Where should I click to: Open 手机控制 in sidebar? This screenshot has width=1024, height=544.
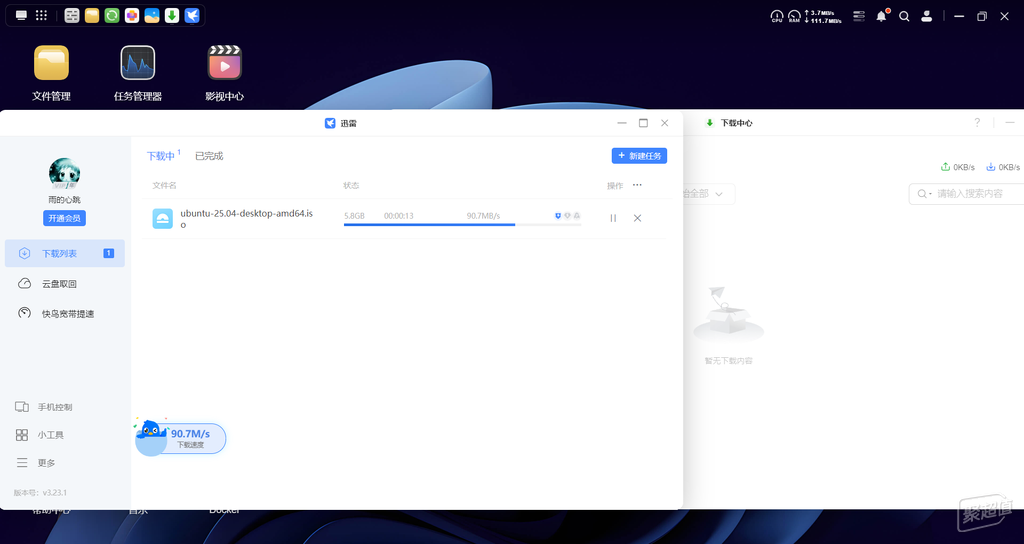[44, 407]
